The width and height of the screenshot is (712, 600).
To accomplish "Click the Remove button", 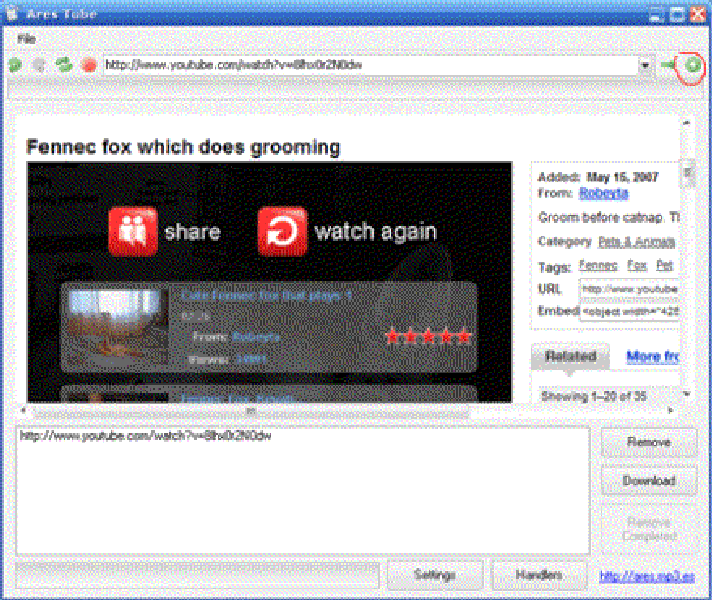I will coord(648,442).
